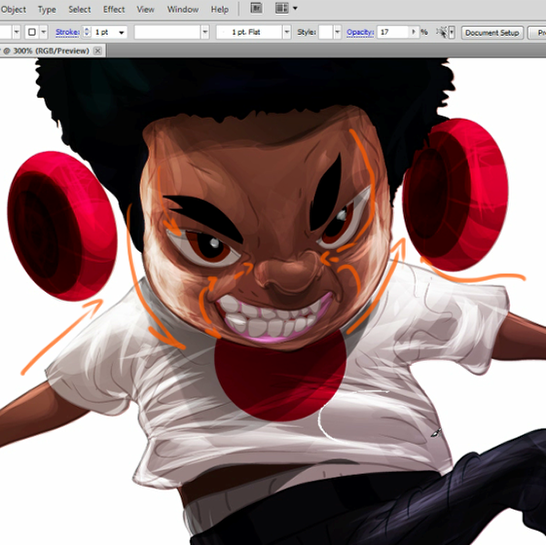Click the stroke weight stepper arrows
The height and width of the screenshot is (545, 546).
[87, 32]
